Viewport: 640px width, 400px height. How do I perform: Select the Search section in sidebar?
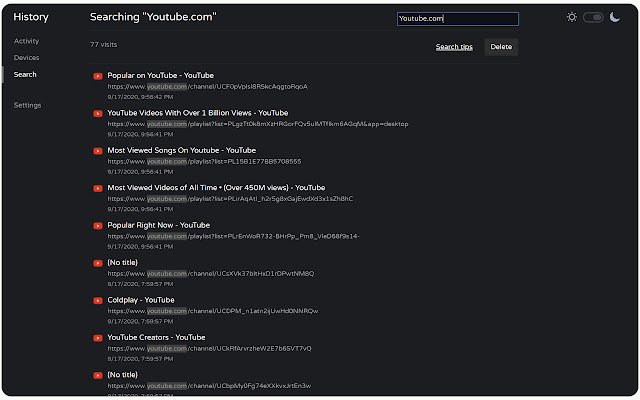click(25, 74)
